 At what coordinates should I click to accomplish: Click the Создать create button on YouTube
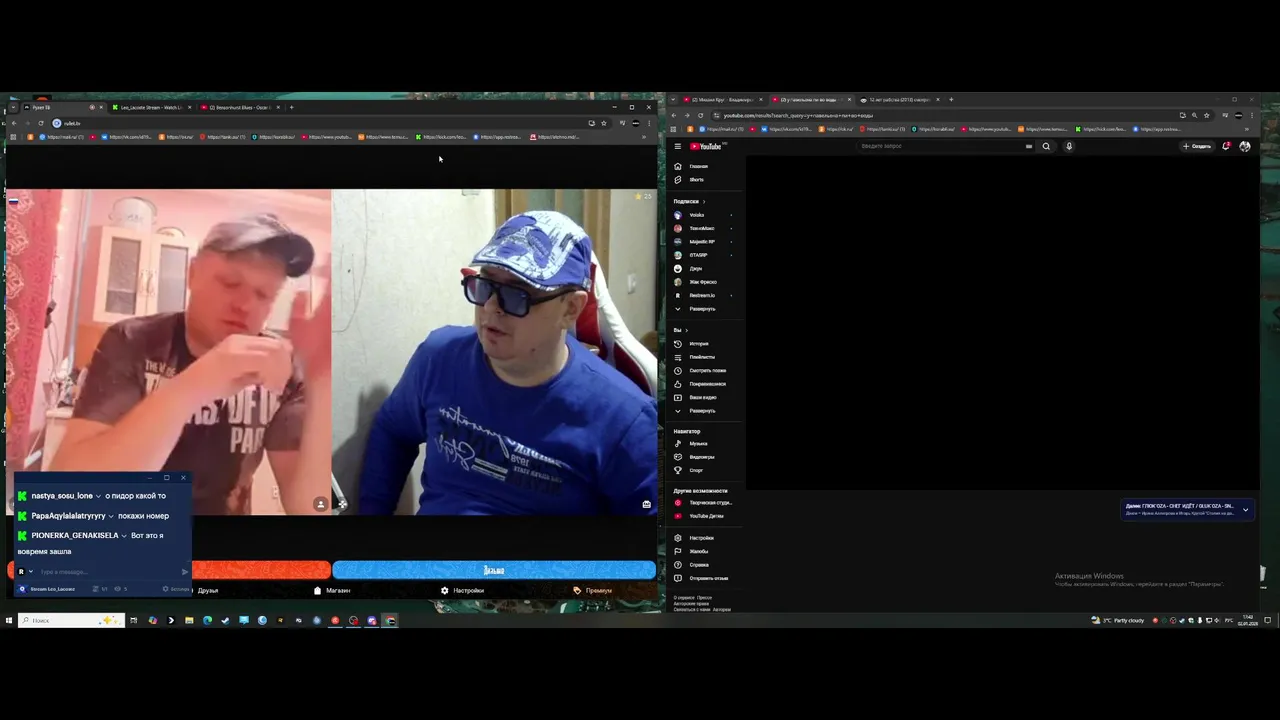click(1197, 146)
